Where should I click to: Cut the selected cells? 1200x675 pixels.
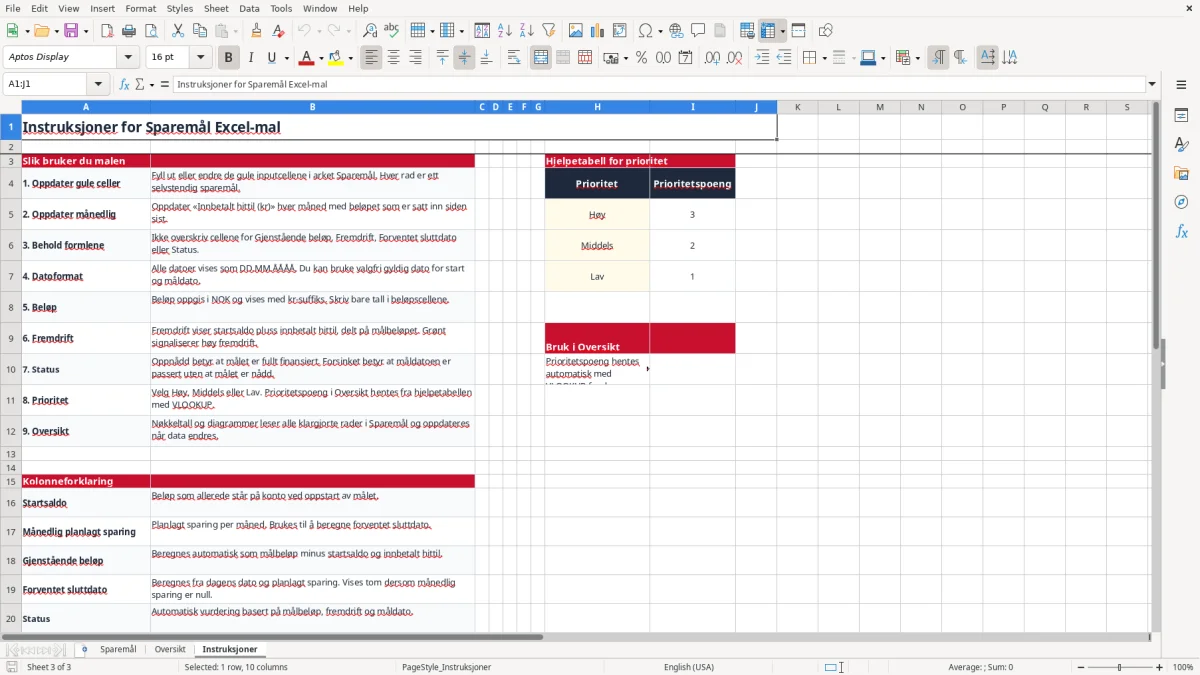click(x=177, y=31)
